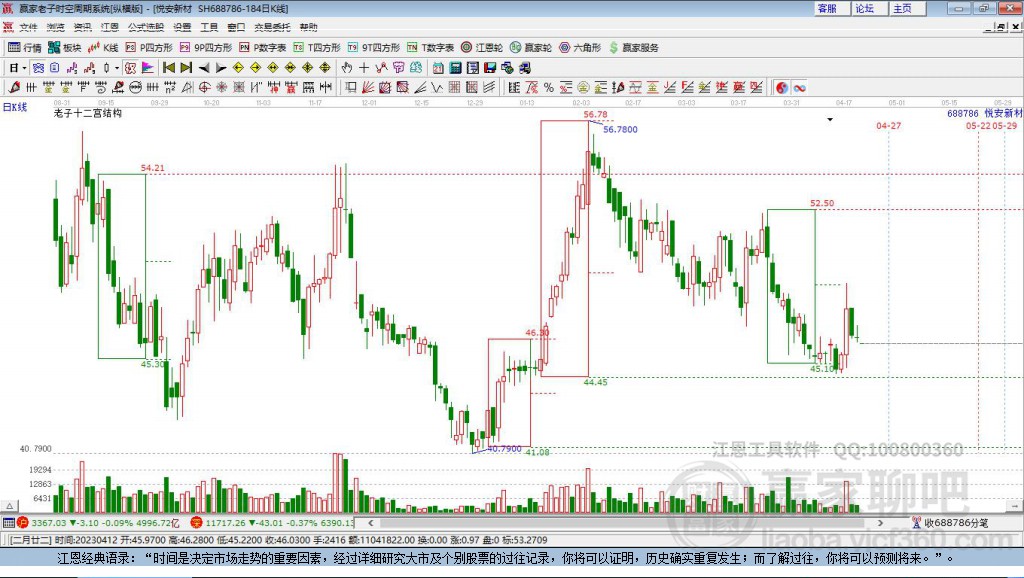
Task: Click horizontal scrollbar right arrow
Action: click(880, 522)
